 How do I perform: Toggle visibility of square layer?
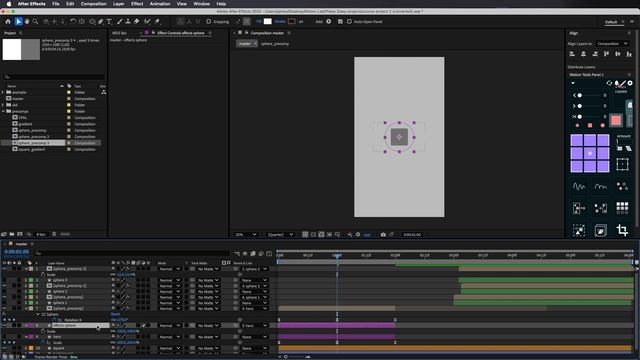pos(4,348)
